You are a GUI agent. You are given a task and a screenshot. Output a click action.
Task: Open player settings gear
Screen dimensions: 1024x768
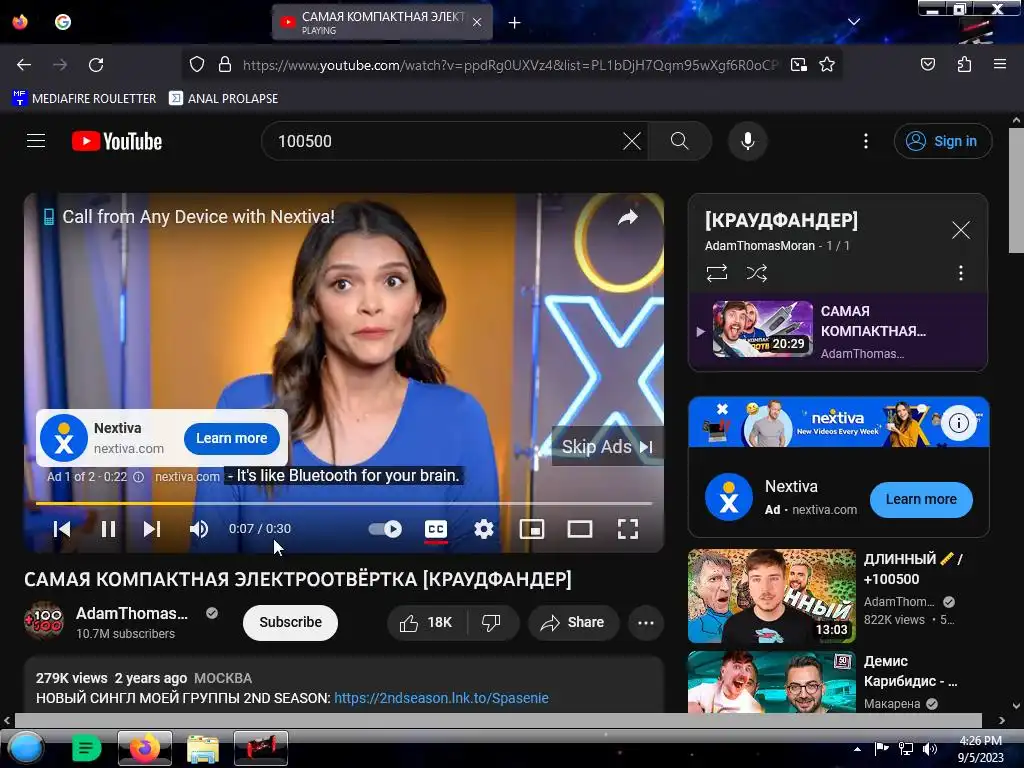tap(483, 529)
